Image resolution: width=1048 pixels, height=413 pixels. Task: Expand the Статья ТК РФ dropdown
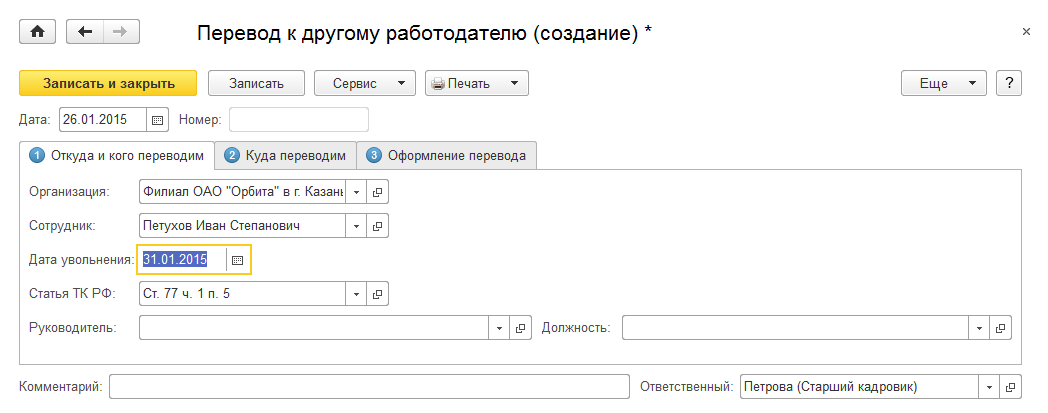pos(356,295)
